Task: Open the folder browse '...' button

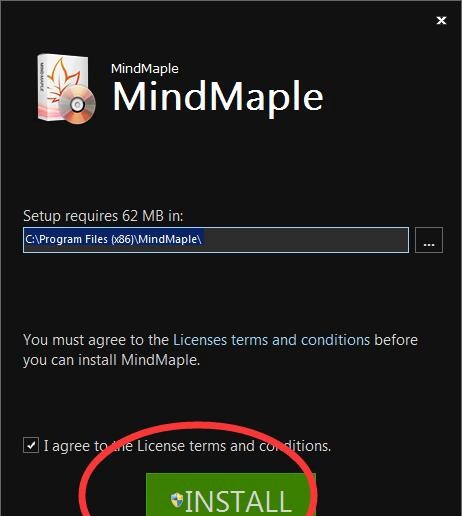Action: (x=429, y=240)
